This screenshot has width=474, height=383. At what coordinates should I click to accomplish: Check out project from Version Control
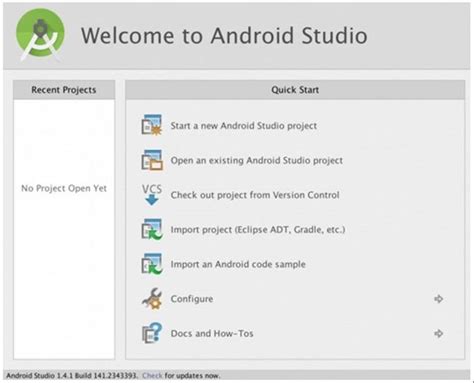pos(255,195)
